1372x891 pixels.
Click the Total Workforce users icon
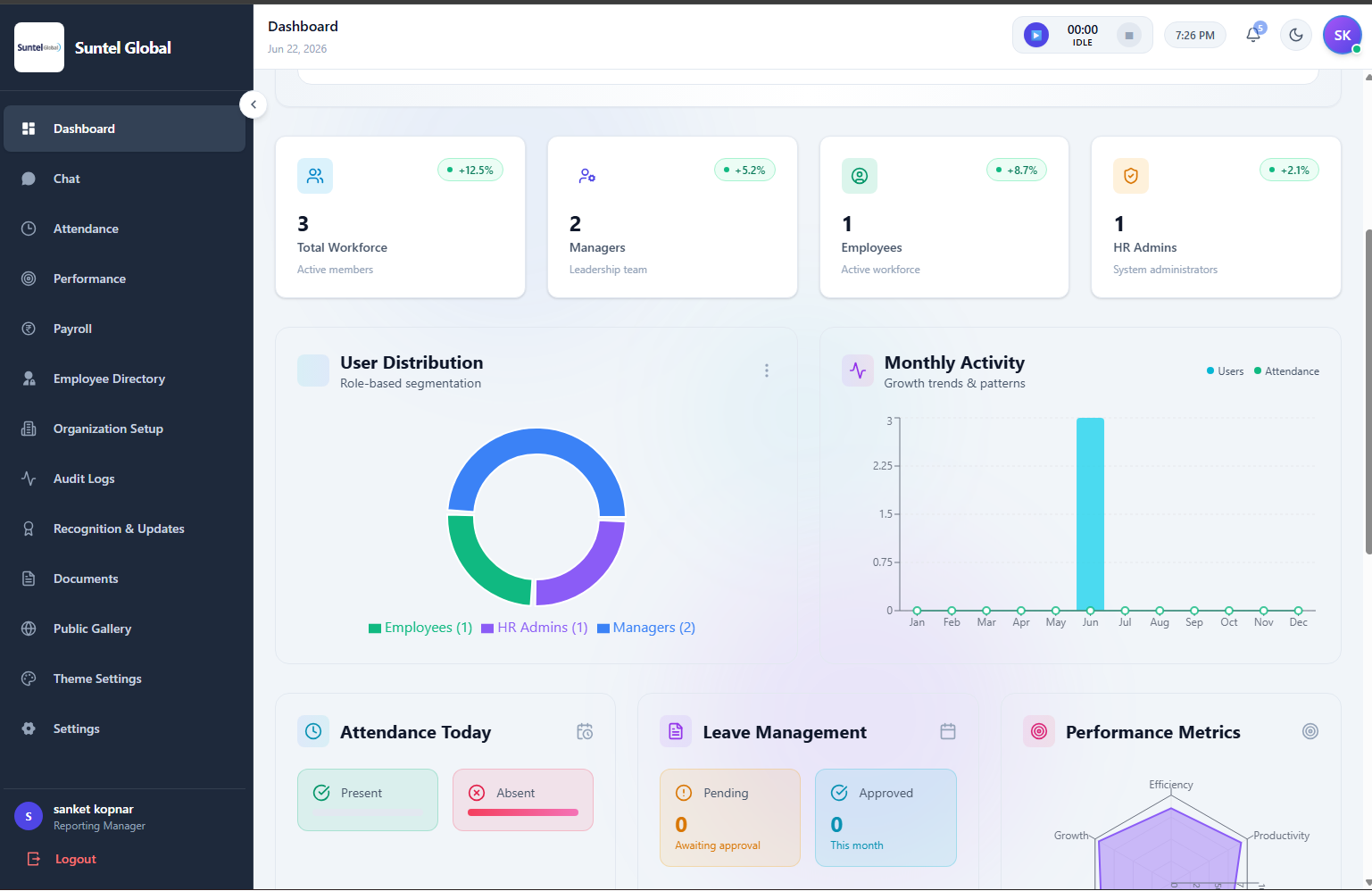point(315,176)
